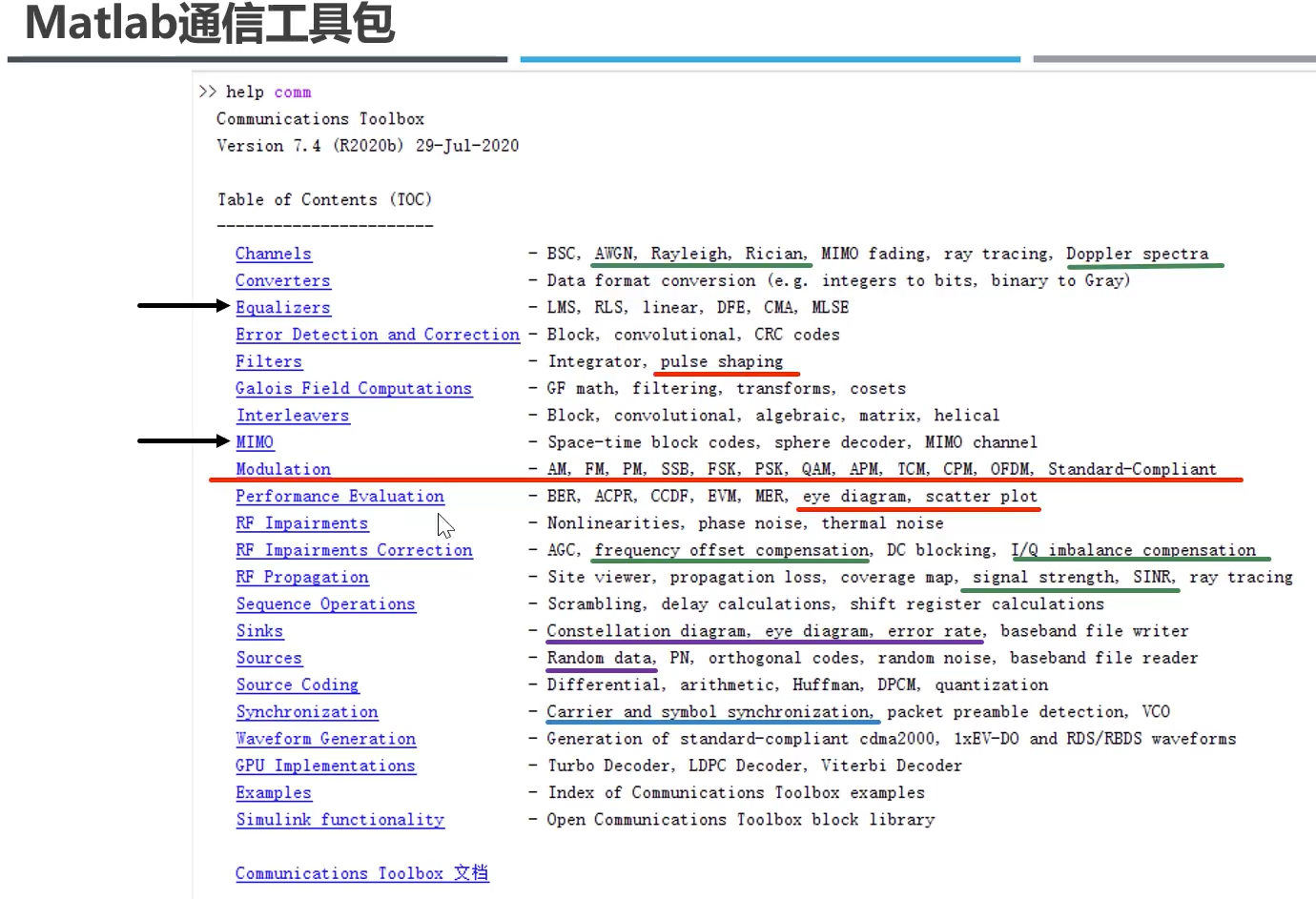Click 'frequency offset compensation' text
This screenshot has width=1316, height=899.
[x=732, y=550]
